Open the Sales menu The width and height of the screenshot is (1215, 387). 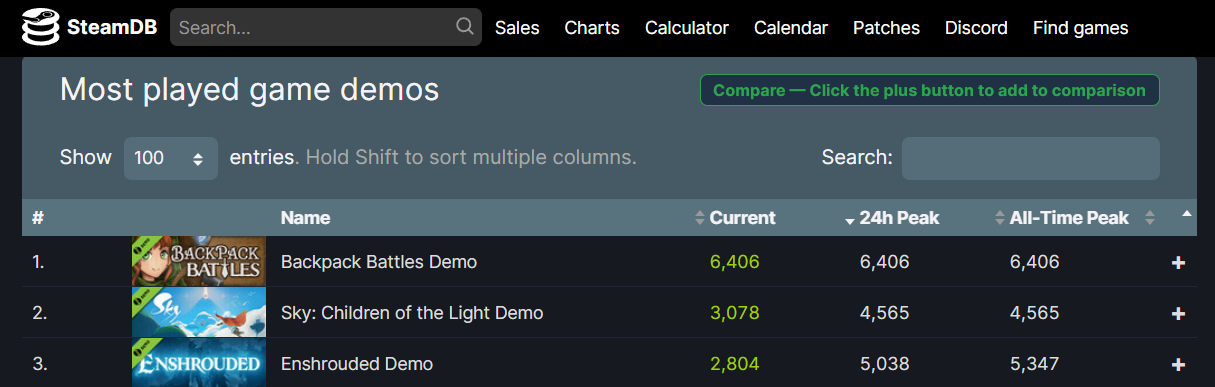pos(517,28)
